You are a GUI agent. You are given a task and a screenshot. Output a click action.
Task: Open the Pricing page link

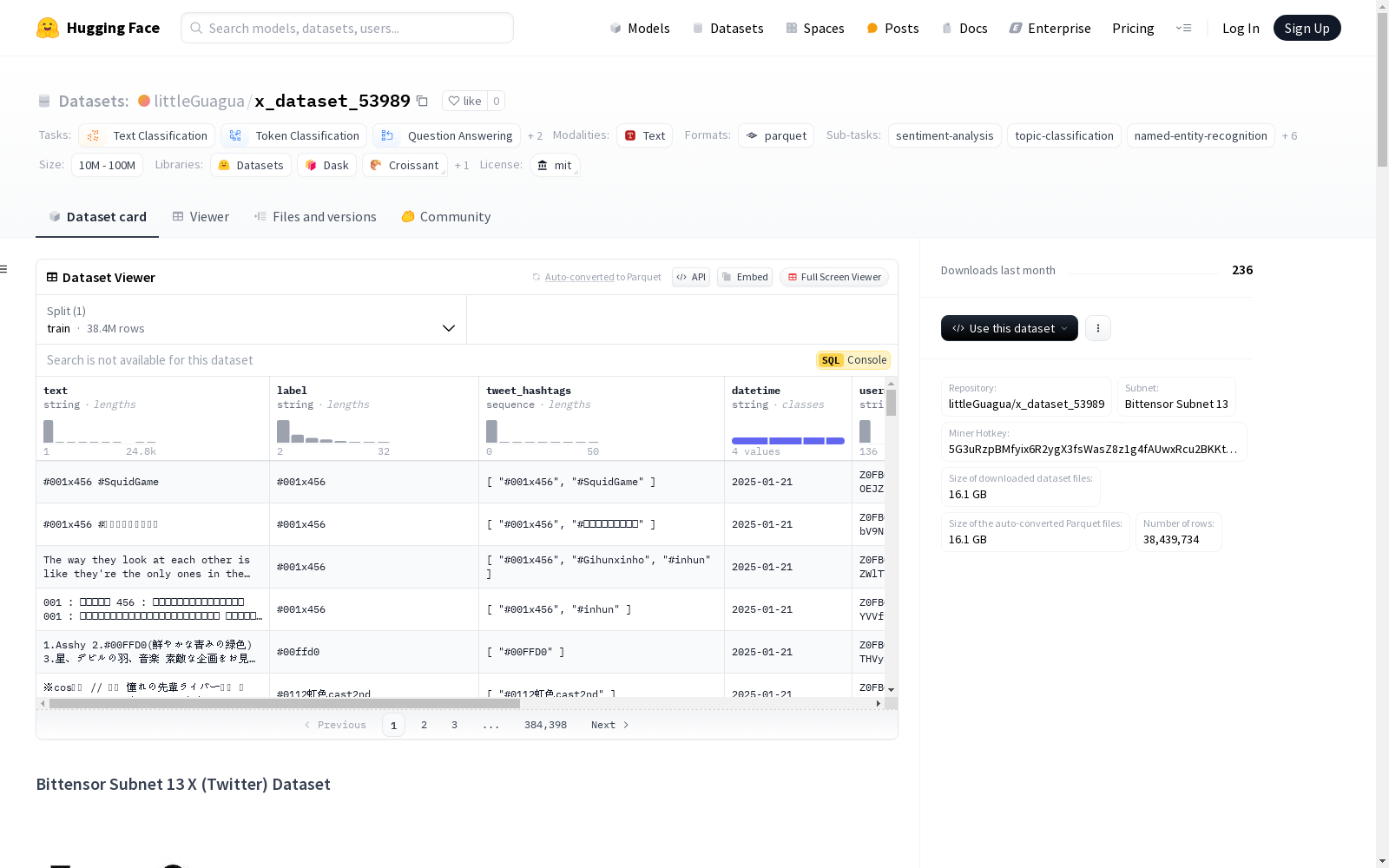pos(1133,28)
